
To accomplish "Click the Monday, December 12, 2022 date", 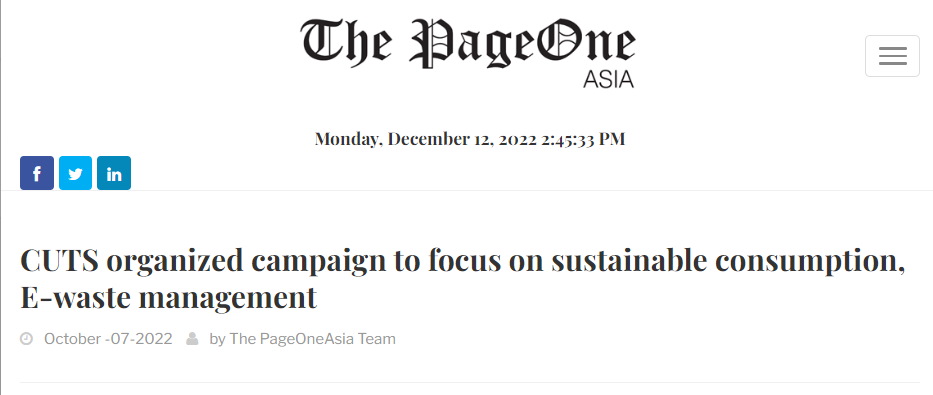I will (426, 139).
